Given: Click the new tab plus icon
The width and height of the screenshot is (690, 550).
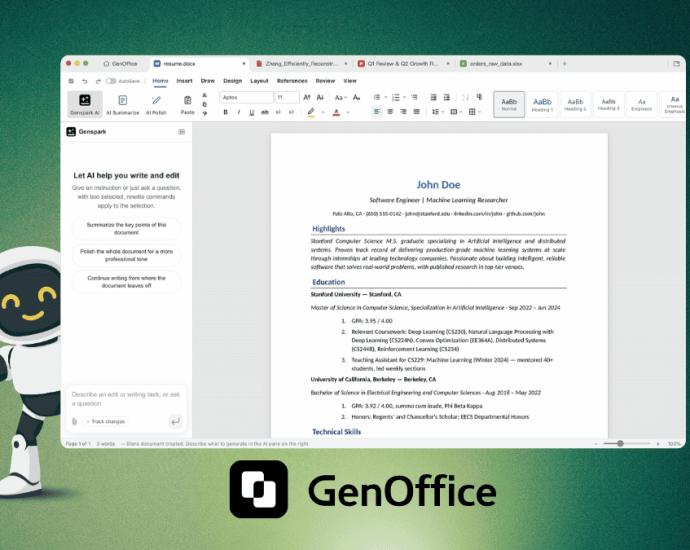Looking at the screenshot, I should [565, 64].
